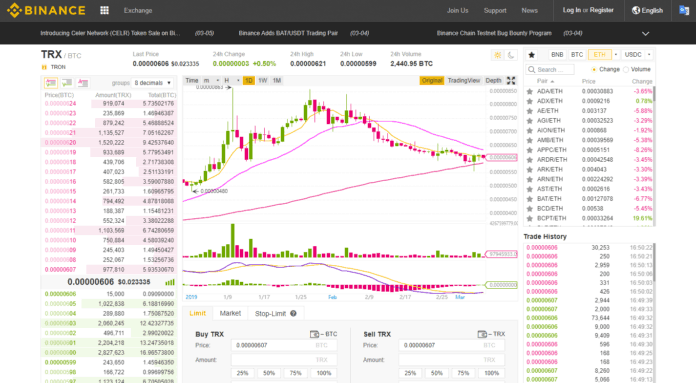Favorite the ADA/ETH pair star
This screenshot has width=696, height=383.
530,91
